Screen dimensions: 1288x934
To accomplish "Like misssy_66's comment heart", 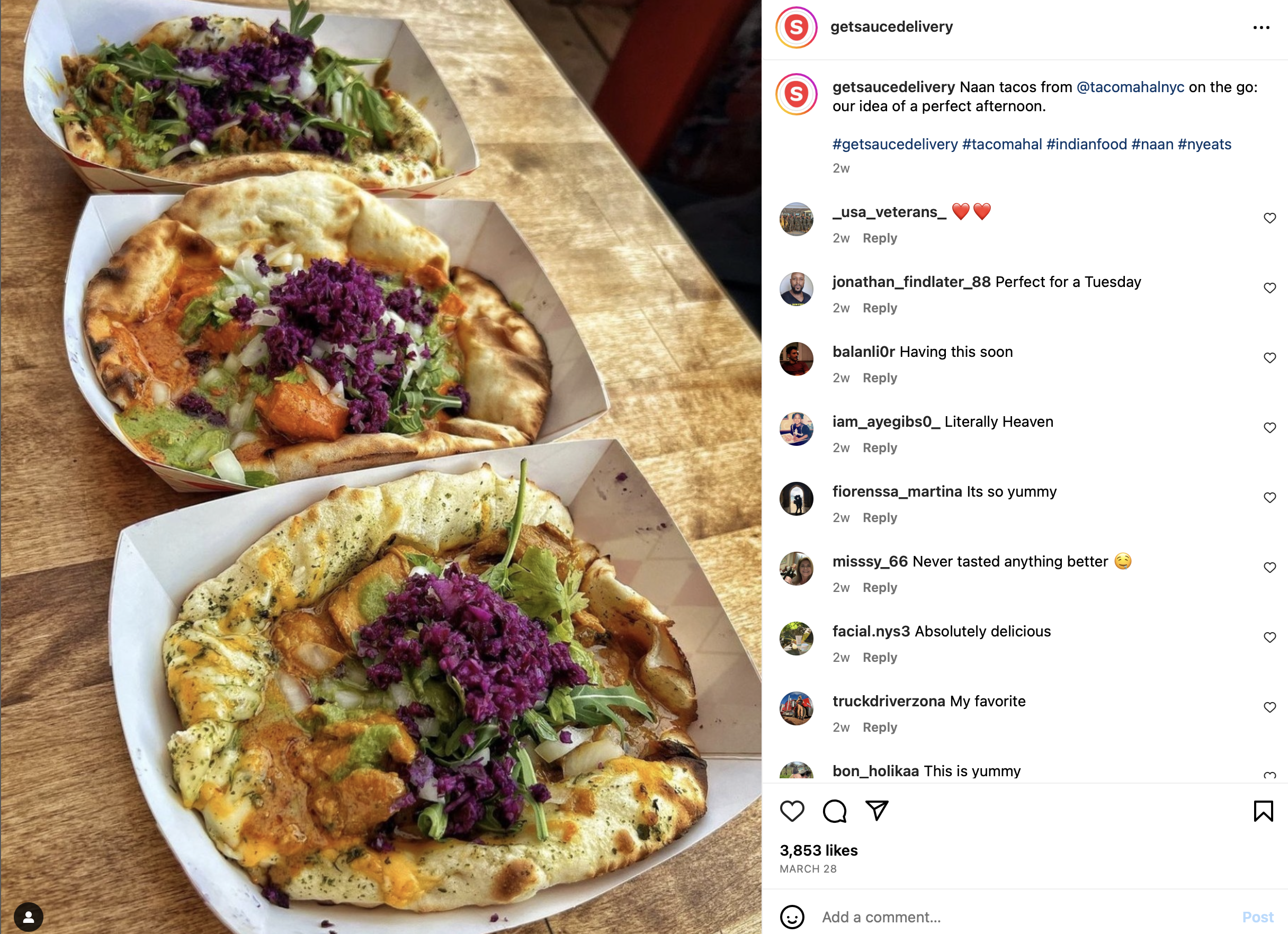I will 1270,567.
